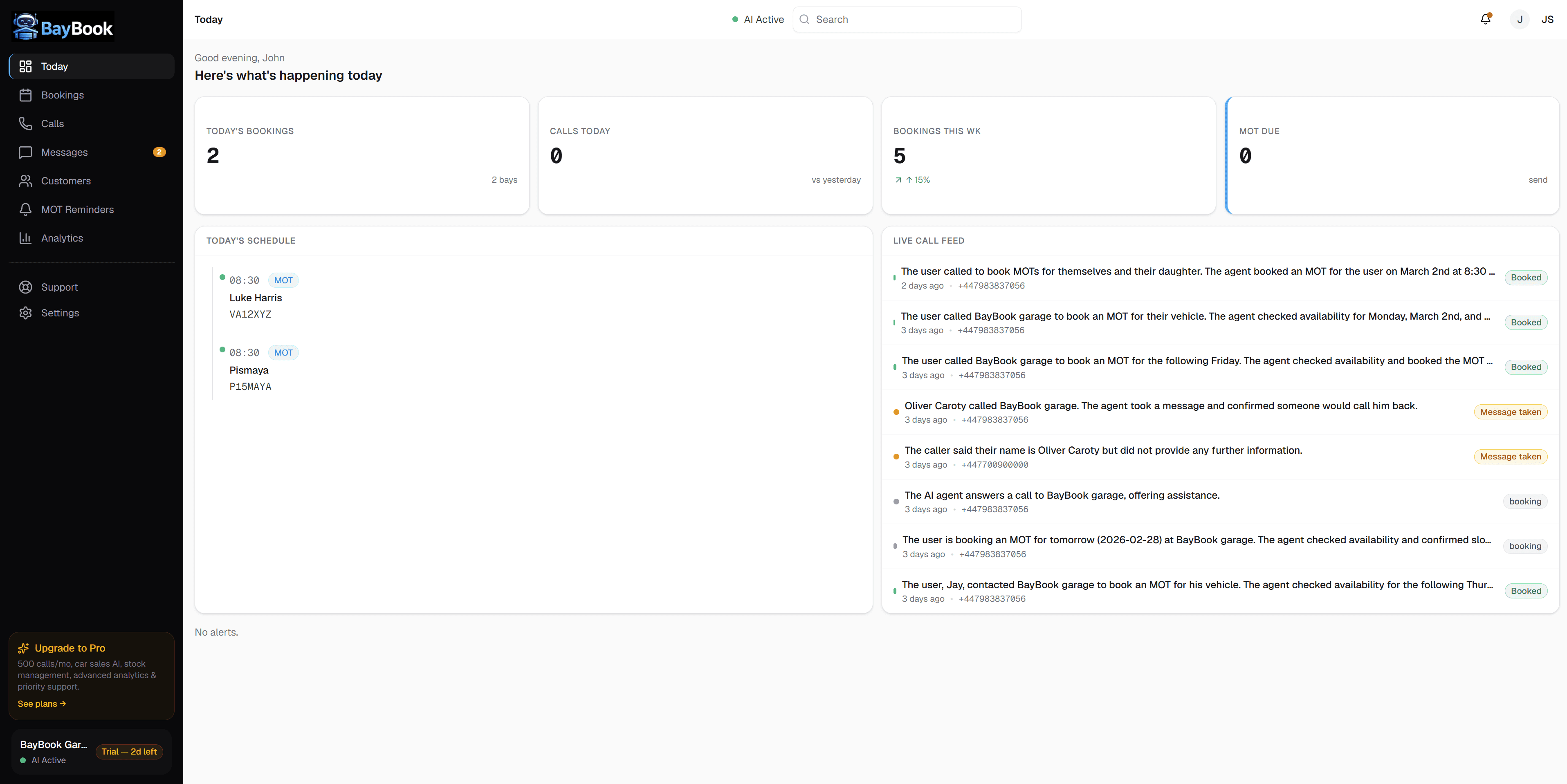1567x784 pixels.
Task: Open the J avatar menu
Action: coord(1519,19)
